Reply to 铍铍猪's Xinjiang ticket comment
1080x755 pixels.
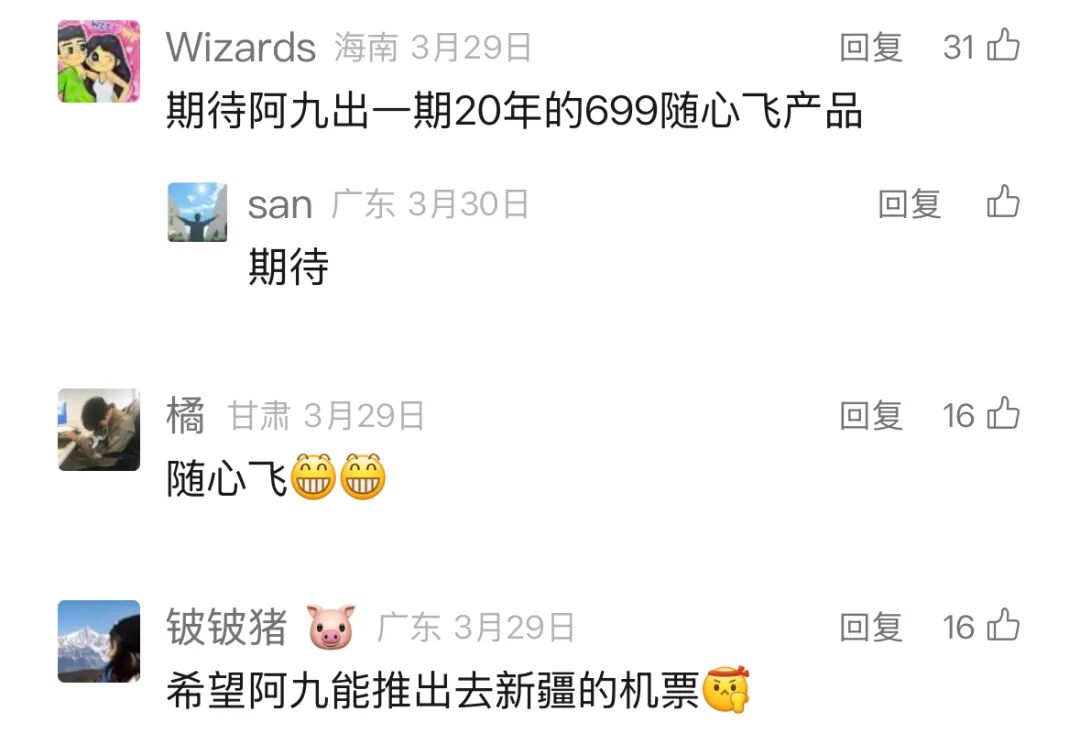click(871, 627)
